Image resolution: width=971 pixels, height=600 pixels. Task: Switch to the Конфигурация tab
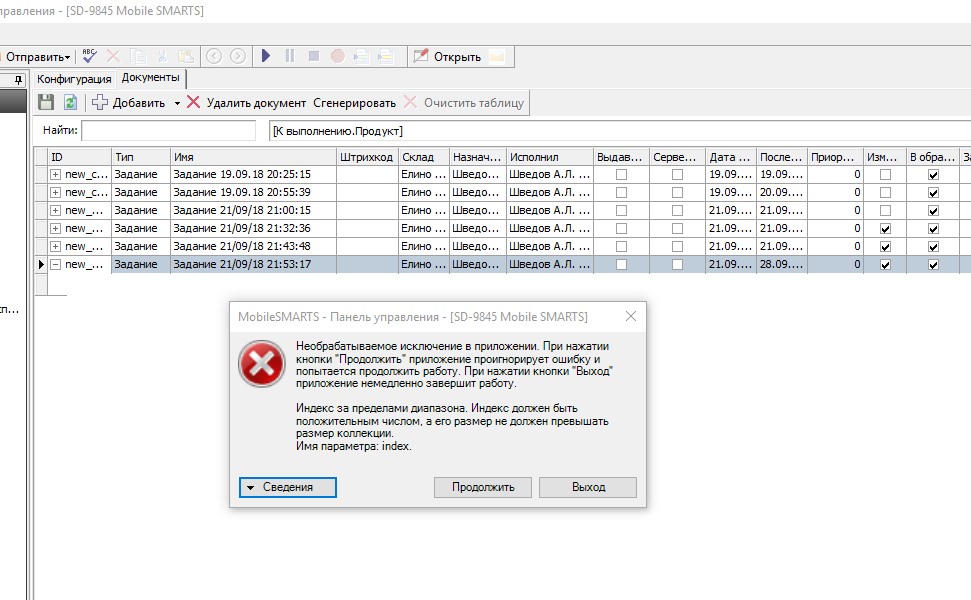(74, 79)
